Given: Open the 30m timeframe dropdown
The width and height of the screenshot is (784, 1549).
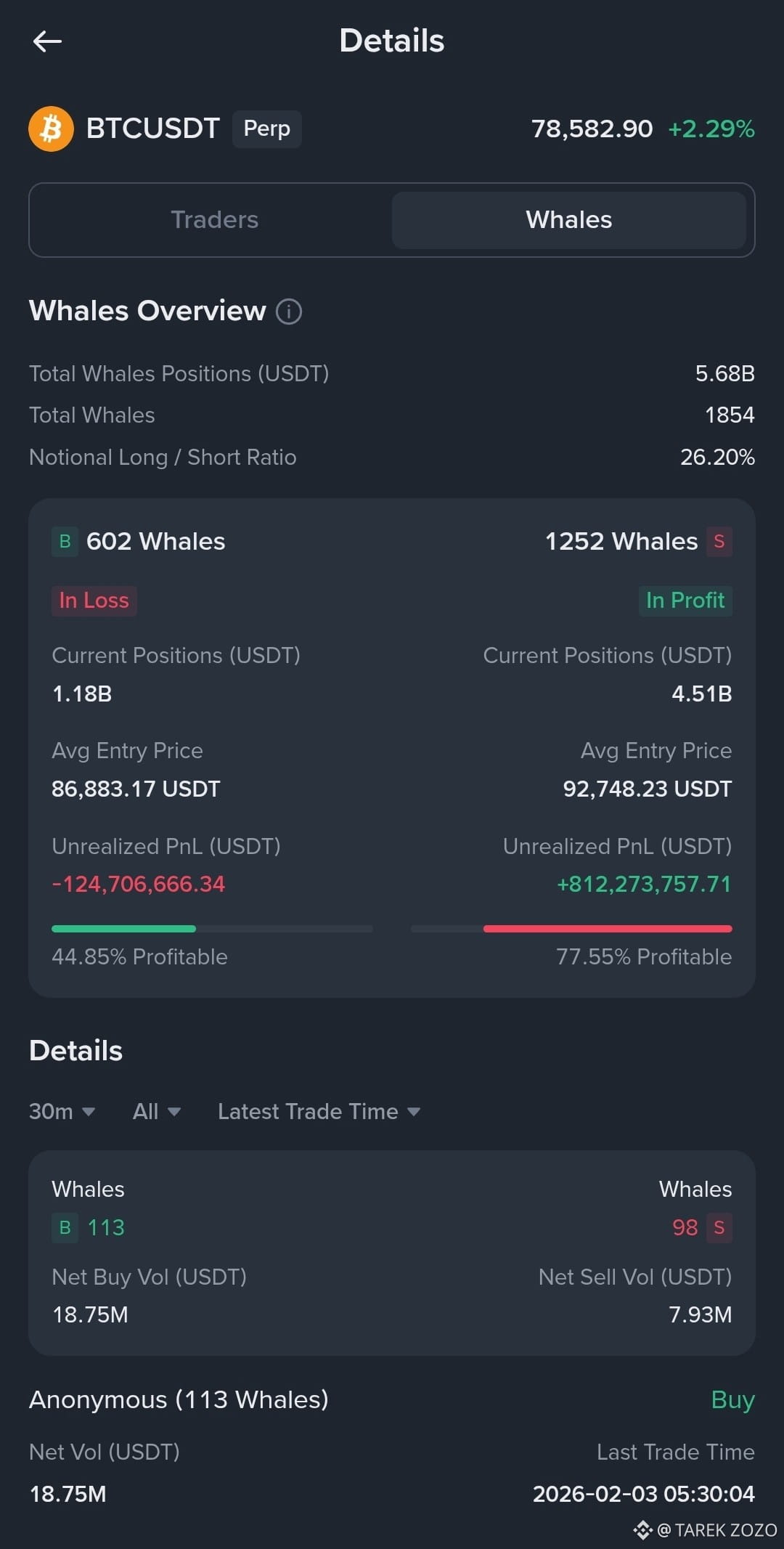Looking at the screenshot, I should click(x=62, y=1112).
